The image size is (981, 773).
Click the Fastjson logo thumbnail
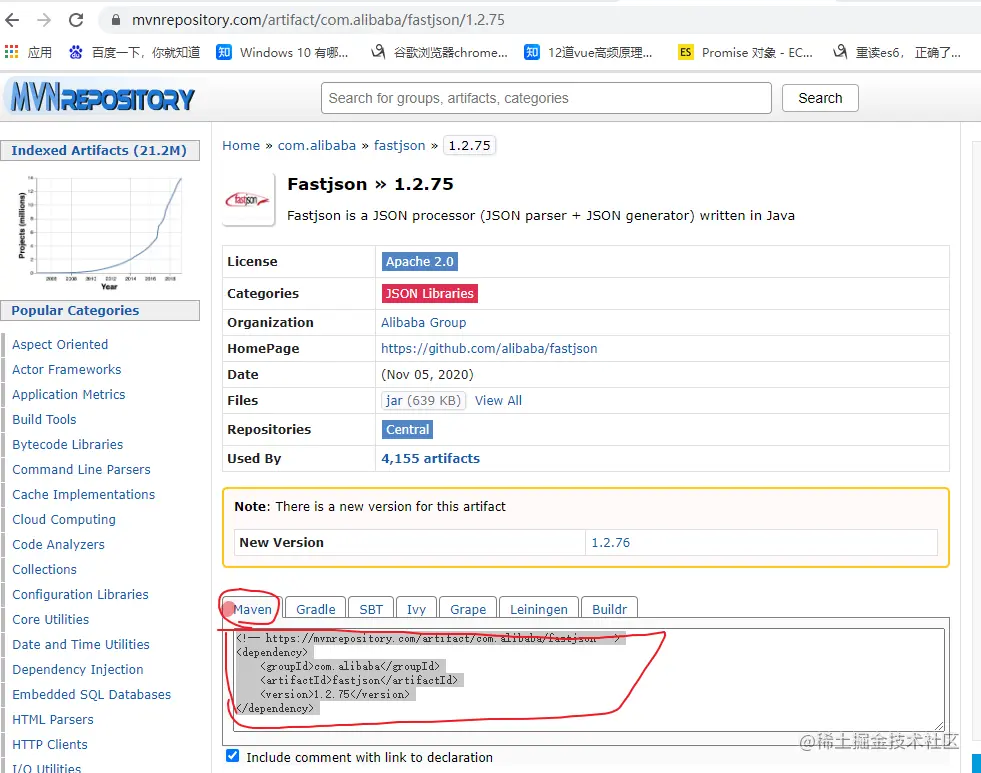tap(248, 200)
